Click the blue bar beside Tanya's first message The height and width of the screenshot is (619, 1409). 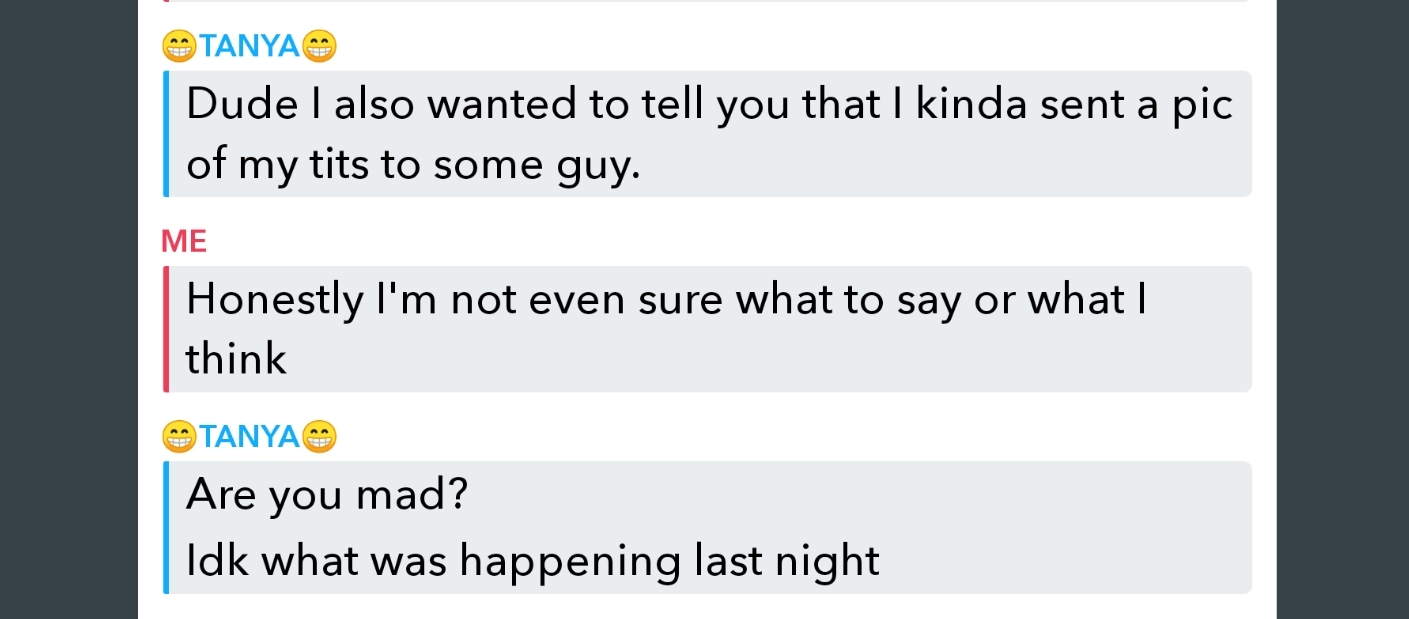[166, 133]
